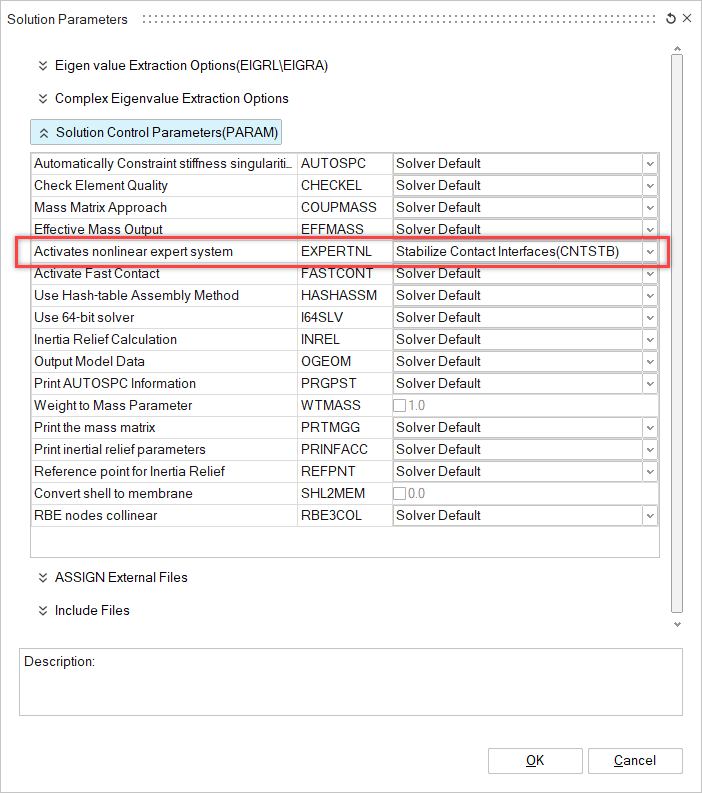
Task: Click scrollbar up arrow at top
Action: pos(677,49)
